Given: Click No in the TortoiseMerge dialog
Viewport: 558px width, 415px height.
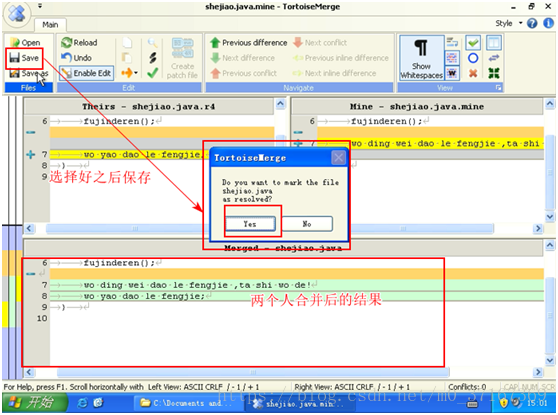Looking at the screenshot, I should 307,224.
